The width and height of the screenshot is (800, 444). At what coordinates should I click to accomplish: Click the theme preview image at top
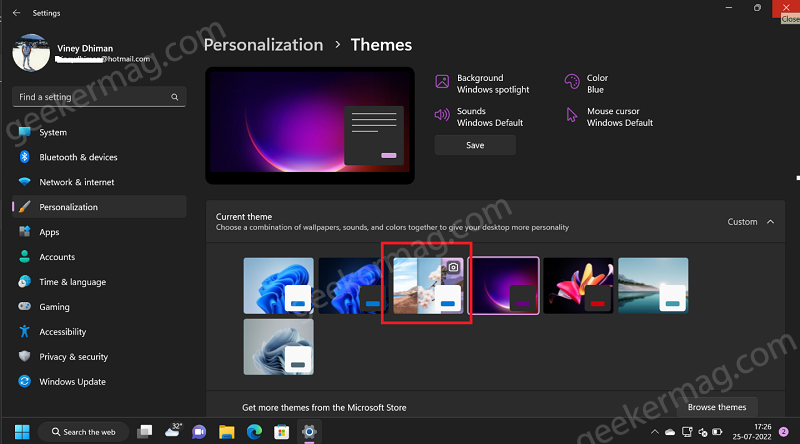coord(310,126)
